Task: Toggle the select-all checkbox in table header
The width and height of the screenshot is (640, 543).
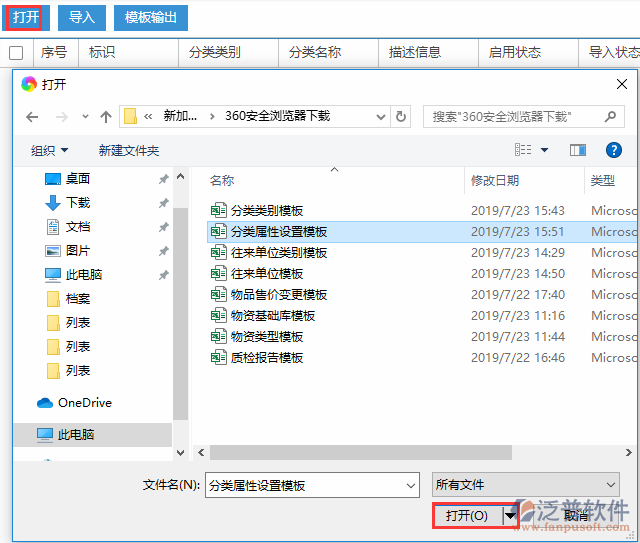Action: (x=16, y=53)
